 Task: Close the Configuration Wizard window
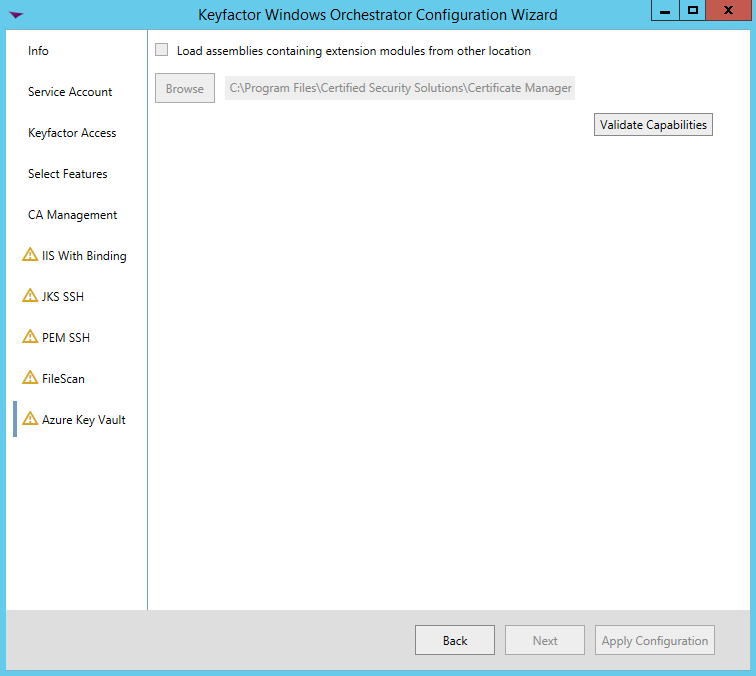click(728, 11)
